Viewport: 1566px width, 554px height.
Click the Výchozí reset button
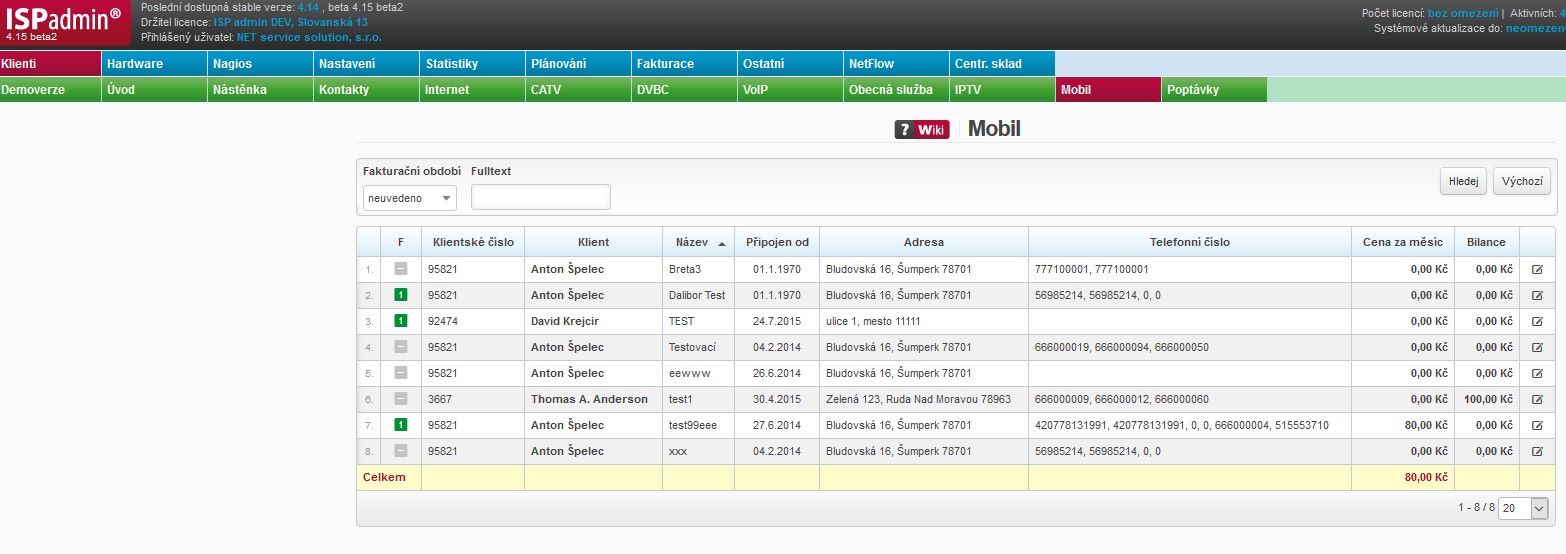(x=1522, y=182)
